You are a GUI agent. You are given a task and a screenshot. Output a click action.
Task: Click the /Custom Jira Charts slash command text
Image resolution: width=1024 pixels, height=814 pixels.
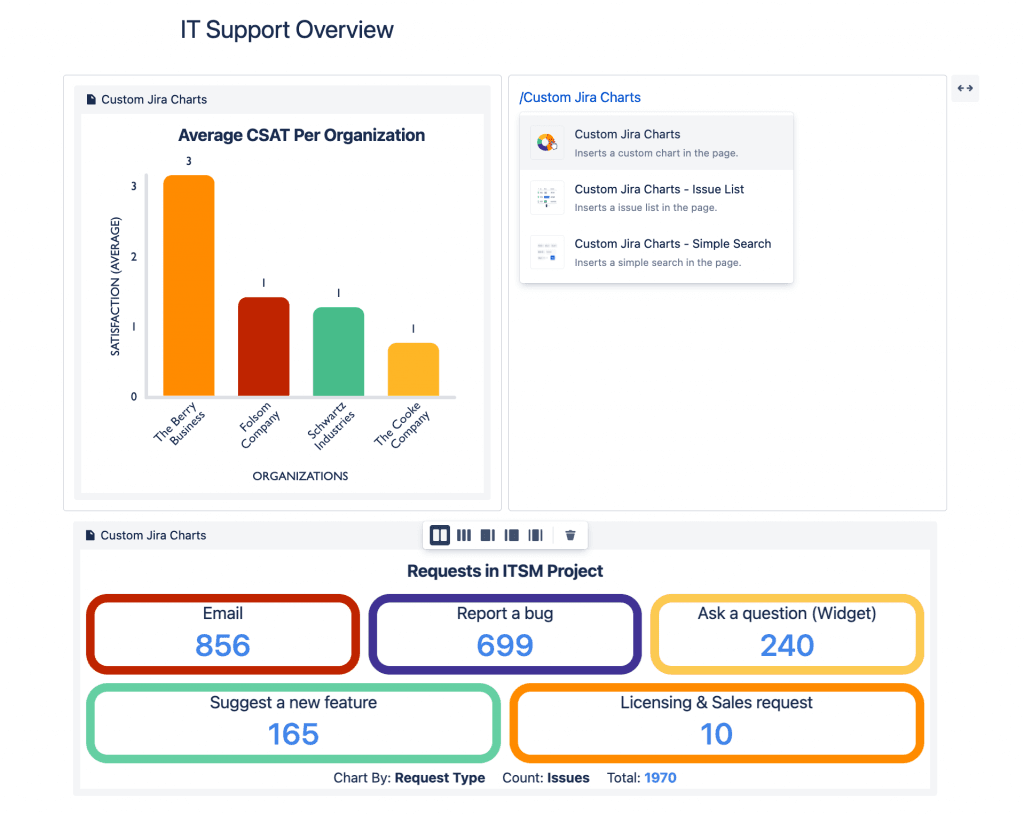(x=580, y=97)
